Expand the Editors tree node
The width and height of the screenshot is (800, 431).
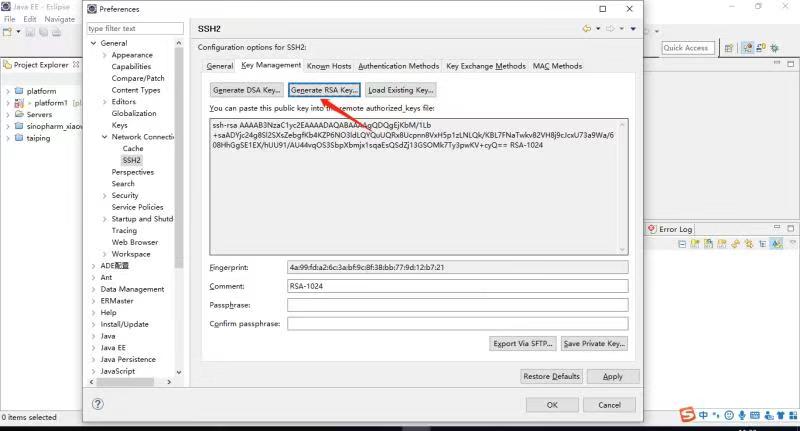(x=105, y=102)
